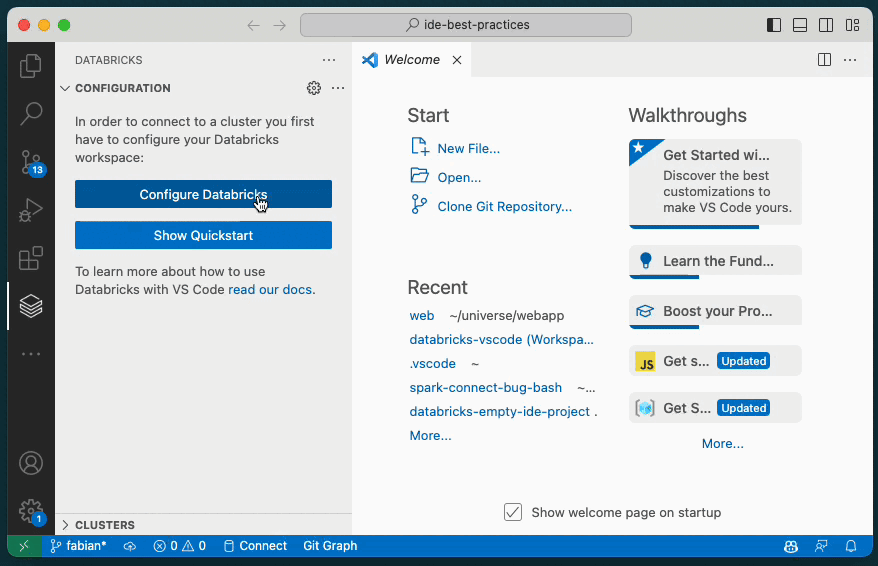
Task: Open recent databricks-empty-ide-project
Action: click(499, 411)
